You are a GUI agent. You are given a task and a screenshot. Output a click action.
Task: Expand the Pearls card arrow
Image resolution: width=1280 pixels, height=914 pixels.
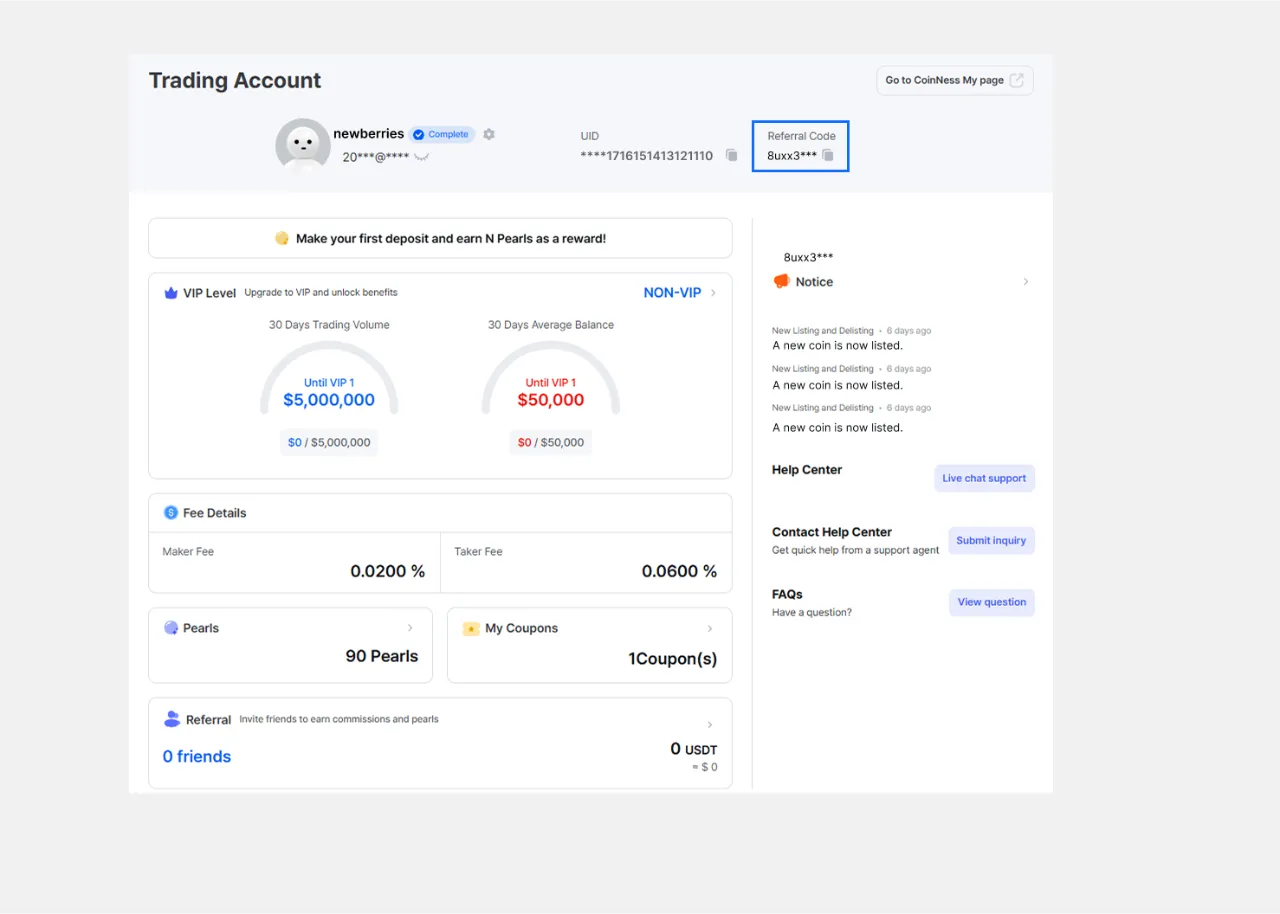tap(410, 628)
